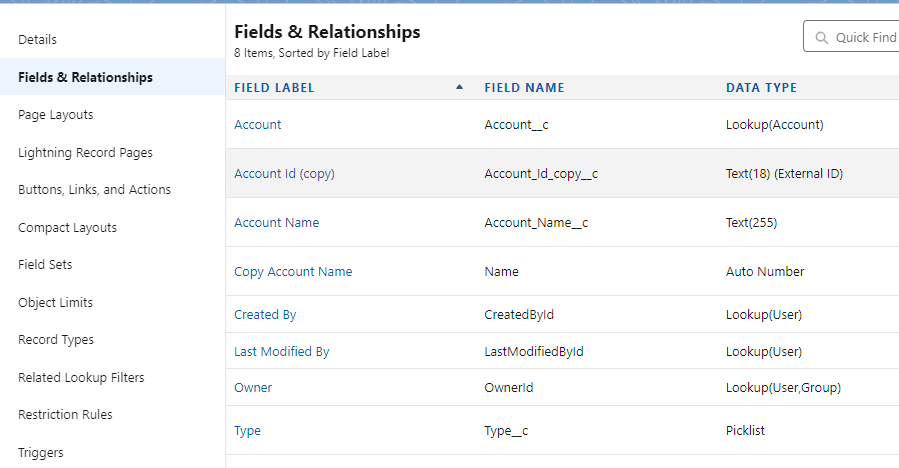The height and width of the screenshot is (468, 899).
Task: Toggle the Field Label sort arrow
Action: [x=459, y=87]
